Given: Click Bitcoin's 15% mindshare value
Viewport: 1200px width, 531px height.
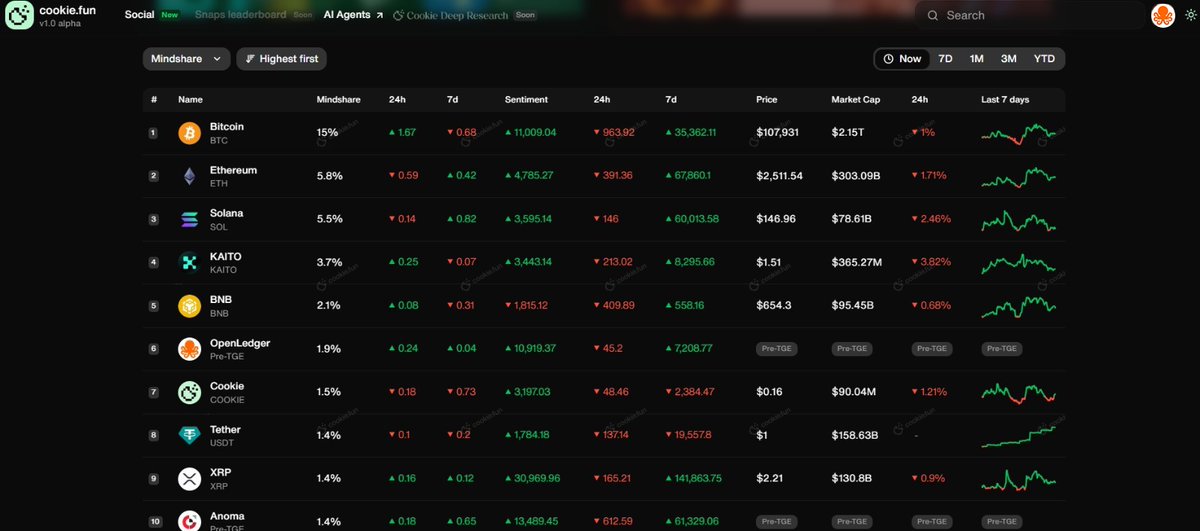Looking at the screenshot, I should coord(328,133).
